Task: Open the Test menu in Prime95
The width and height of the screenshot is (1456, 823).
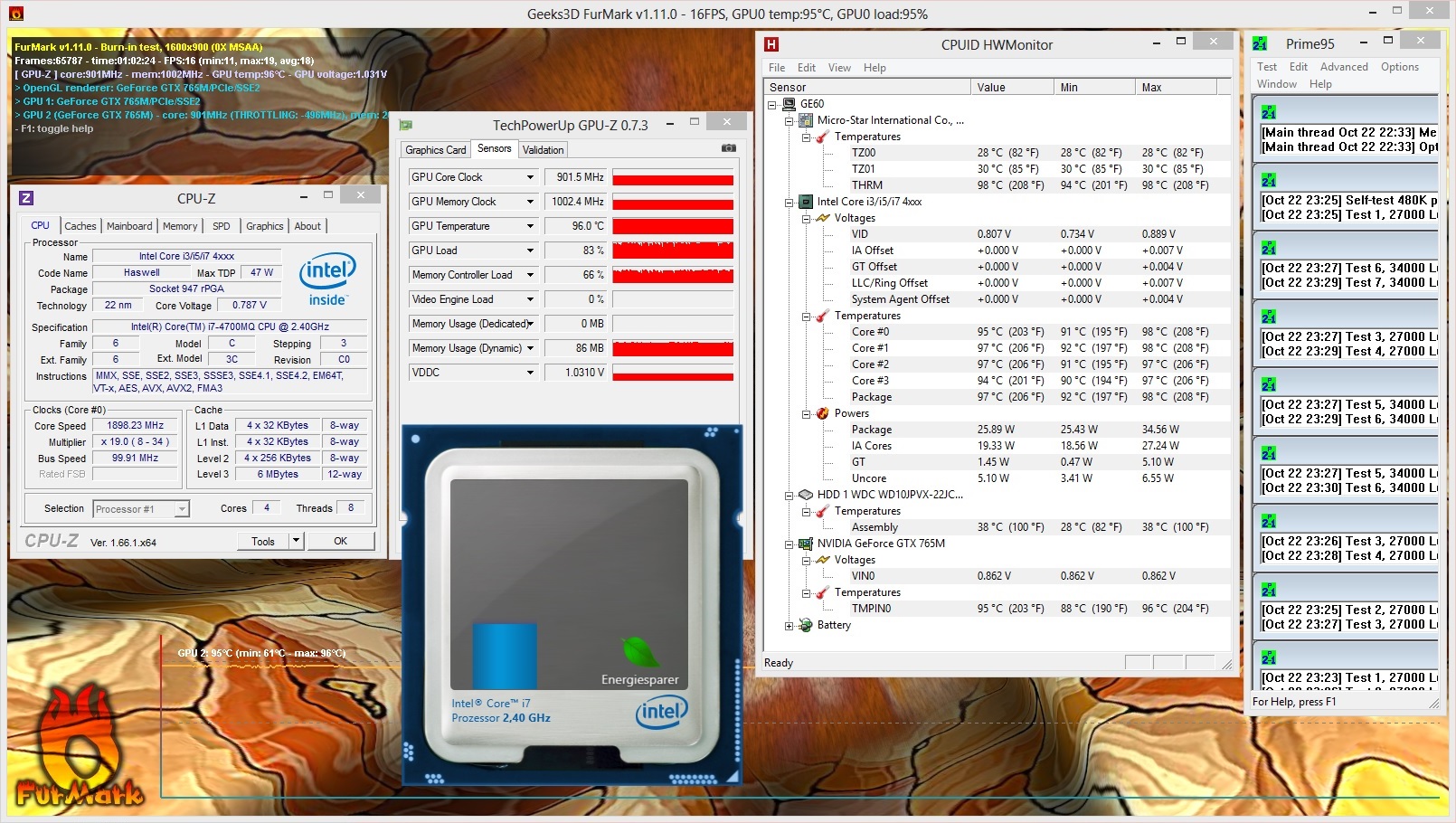Action: [1267, 67]
